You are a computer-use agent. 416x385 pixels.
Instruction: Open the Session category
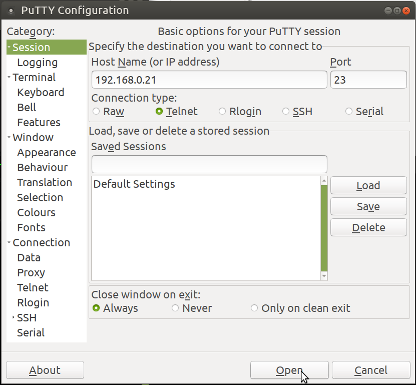click(x=31, y=47)
